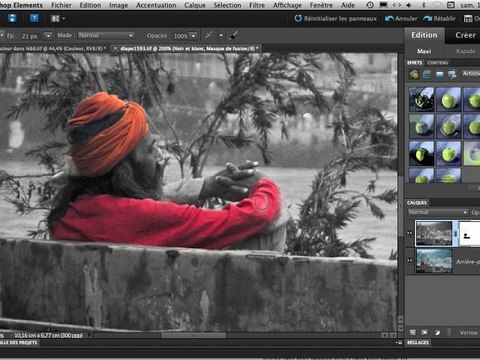Open the document arrangement grid icon
Image resolution: width=480 pixels, height=360 pixels.
click(x=55, y=19)
